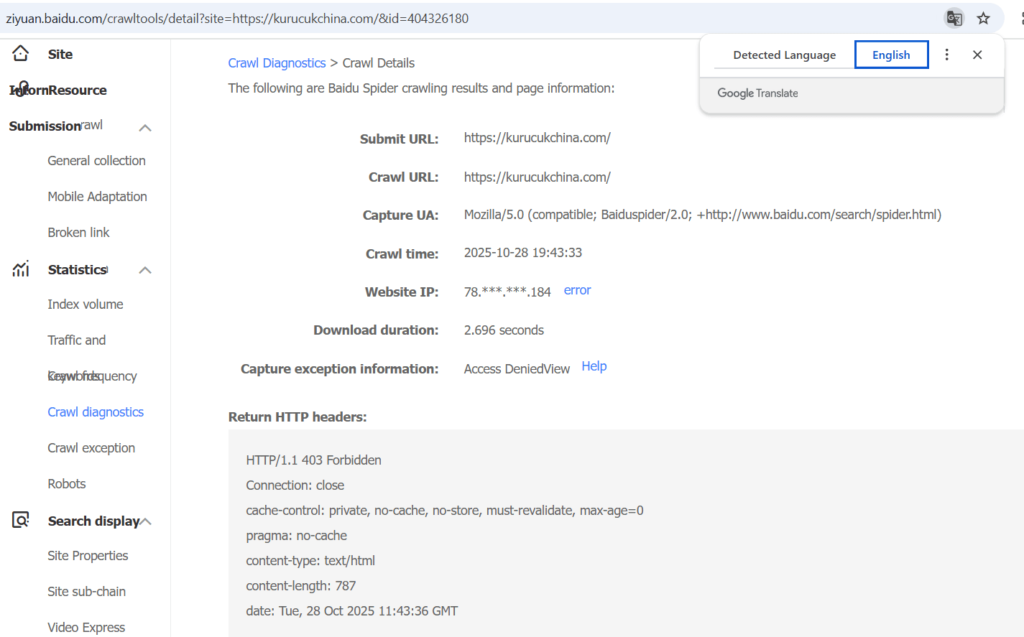
Task: Switch to the Detected Language tab
Action: pos(784,55)
